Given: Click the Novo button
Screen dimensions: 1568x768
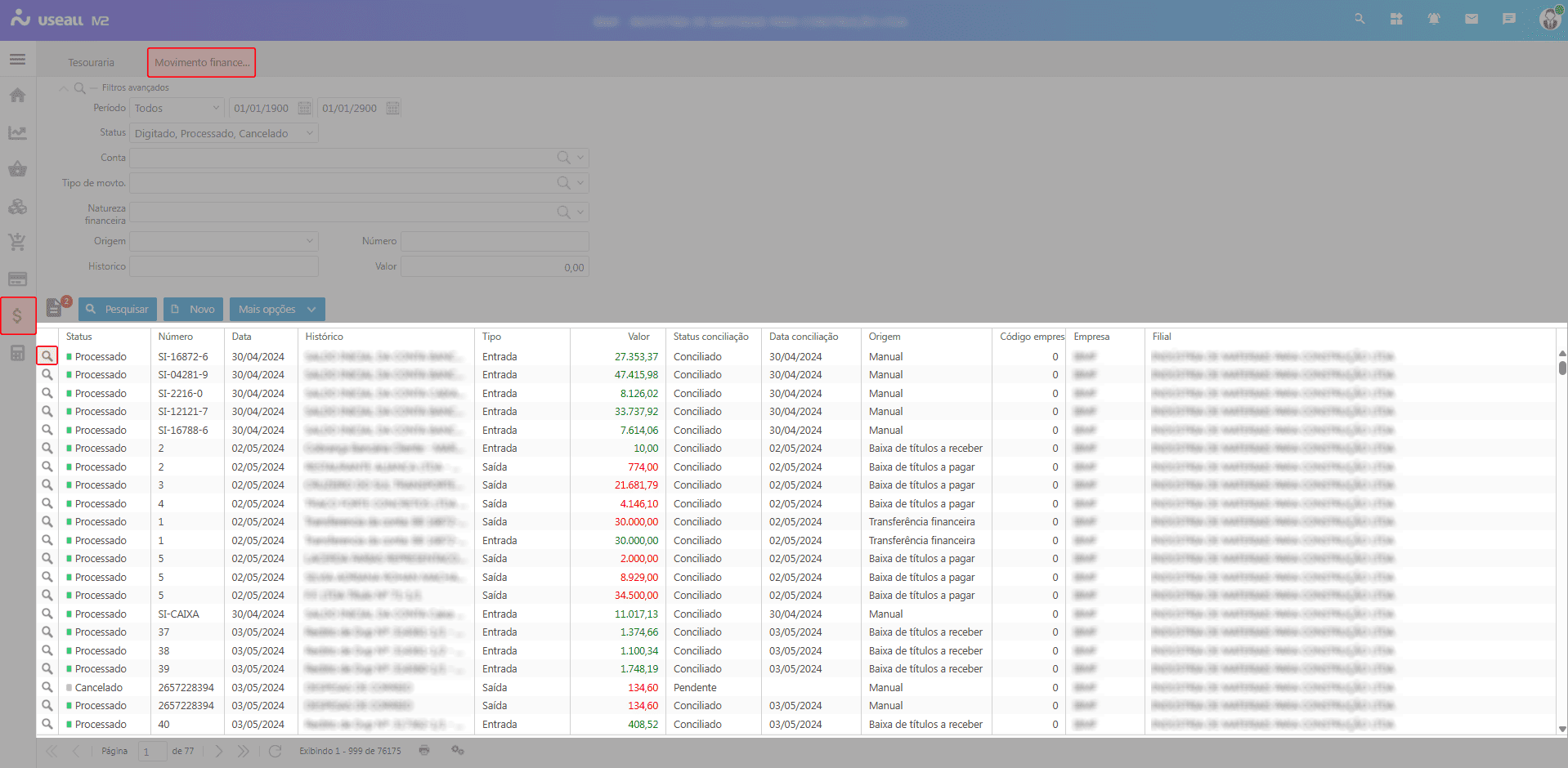Looking at the screenshot, I should pyautogui.click(x=193, y=310).
